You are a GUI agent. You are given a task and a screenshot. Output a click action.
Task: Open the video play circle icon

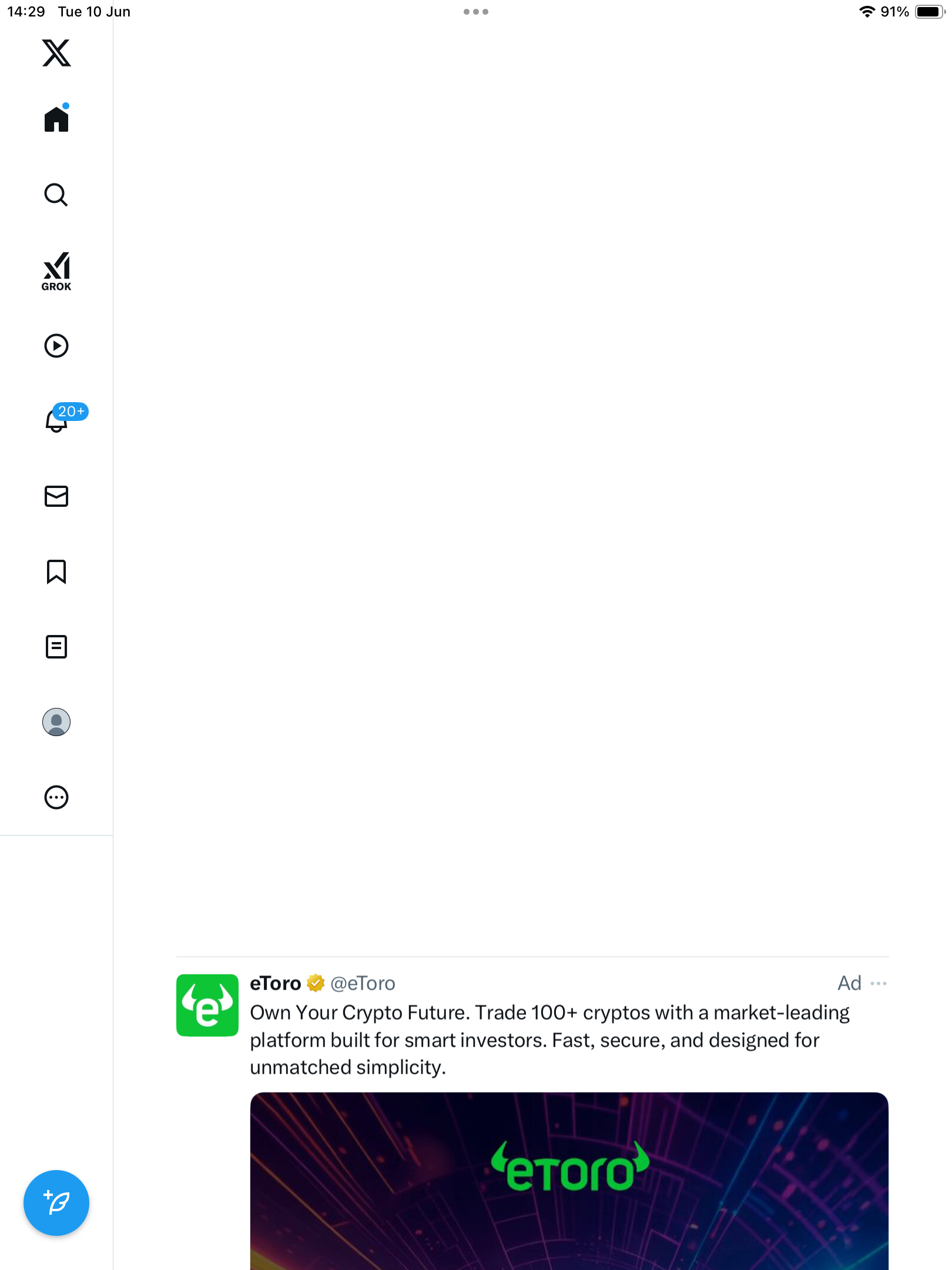(x=56, y=346)
